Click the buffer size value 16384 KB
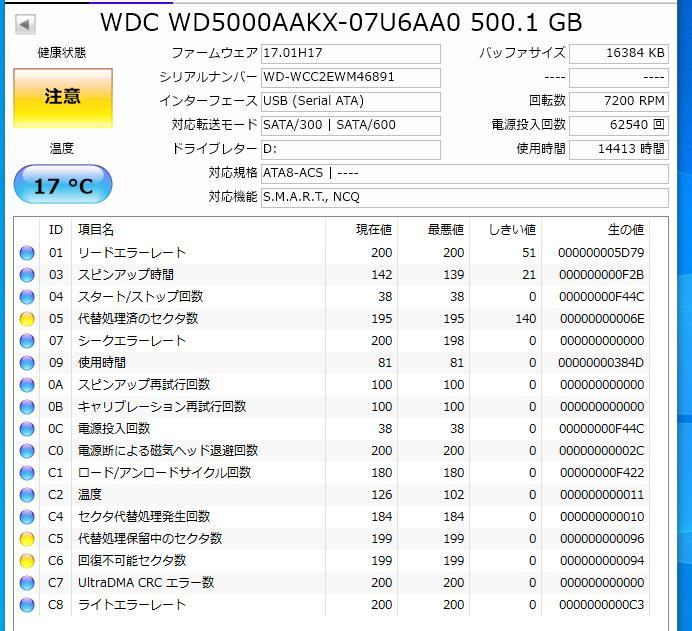 coord(619,53)
